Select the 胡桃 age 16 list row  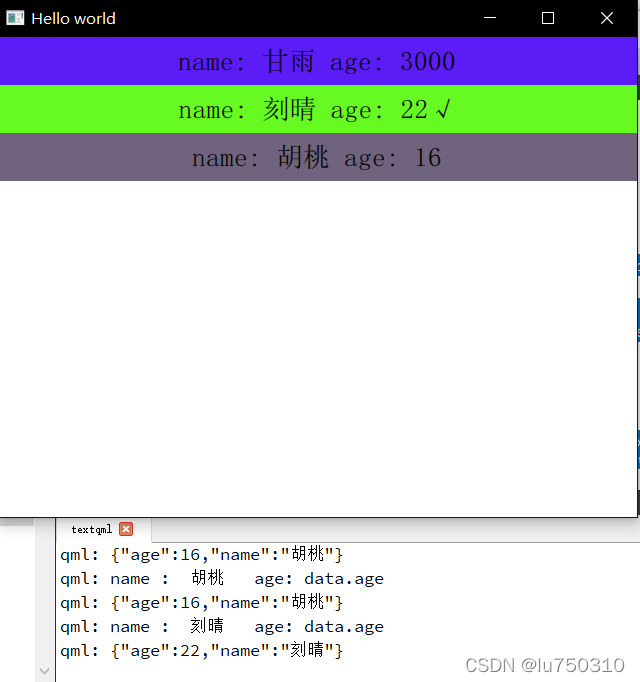(x=318, y=157)
